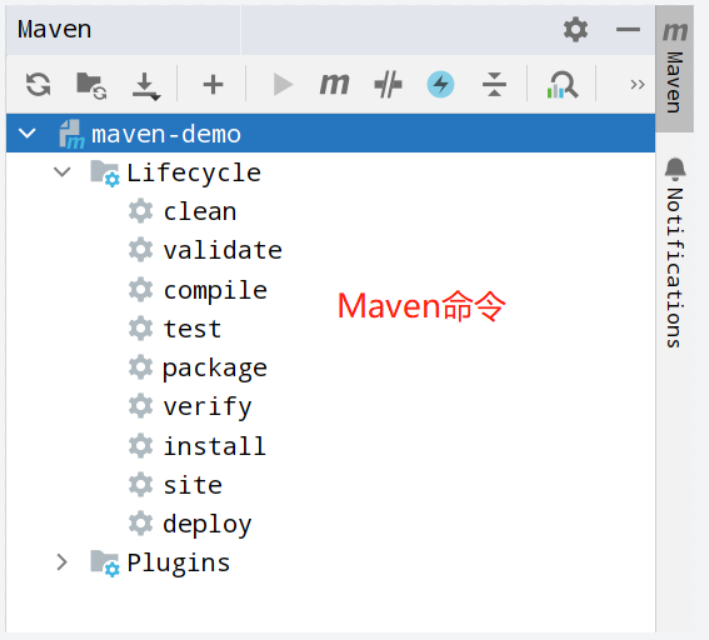709x640 pixels.
Task: Select the package lifecycle goal
Action: (x=215, y=369)
